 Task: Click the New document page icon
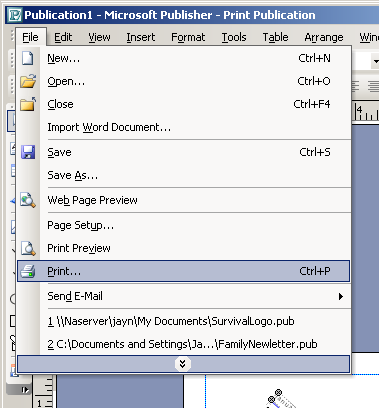click(x=28, y=58)
